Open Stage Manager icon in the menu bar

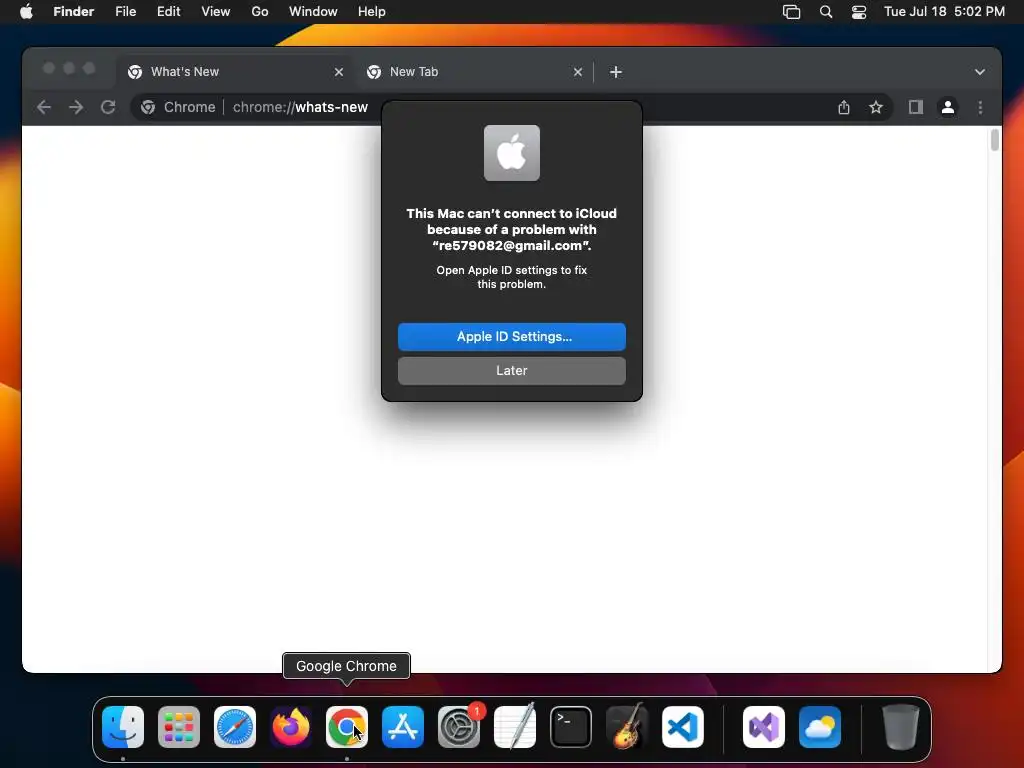tap(791, 12)
